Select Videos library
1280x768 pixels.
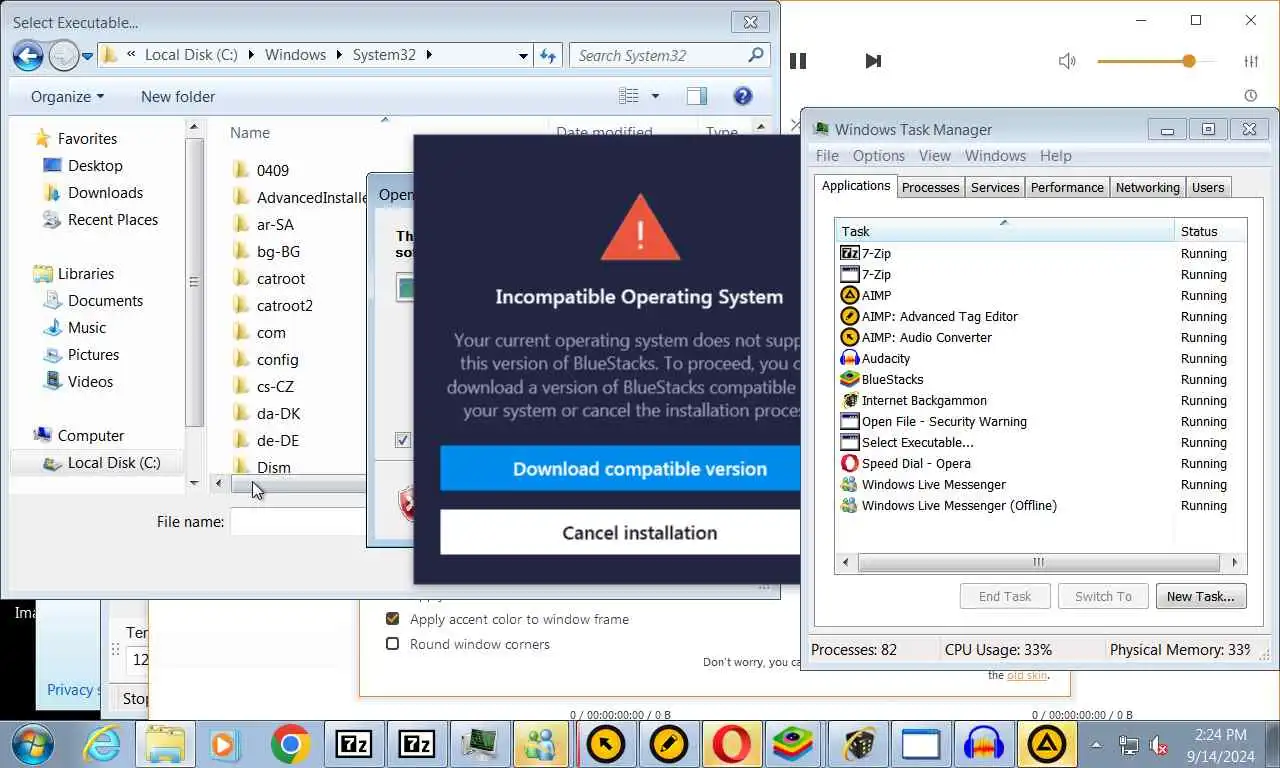(x=90, y=382)
